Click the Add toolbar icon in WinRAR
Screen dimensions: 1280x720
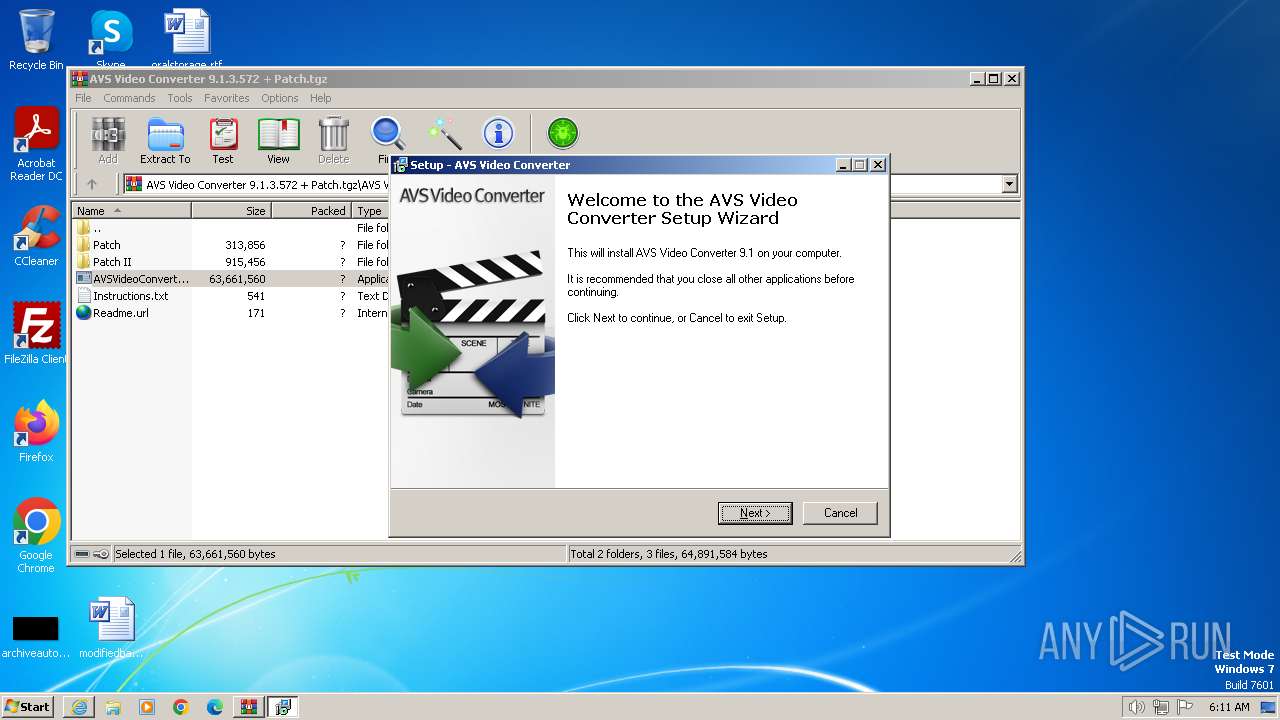coord(108,140)
